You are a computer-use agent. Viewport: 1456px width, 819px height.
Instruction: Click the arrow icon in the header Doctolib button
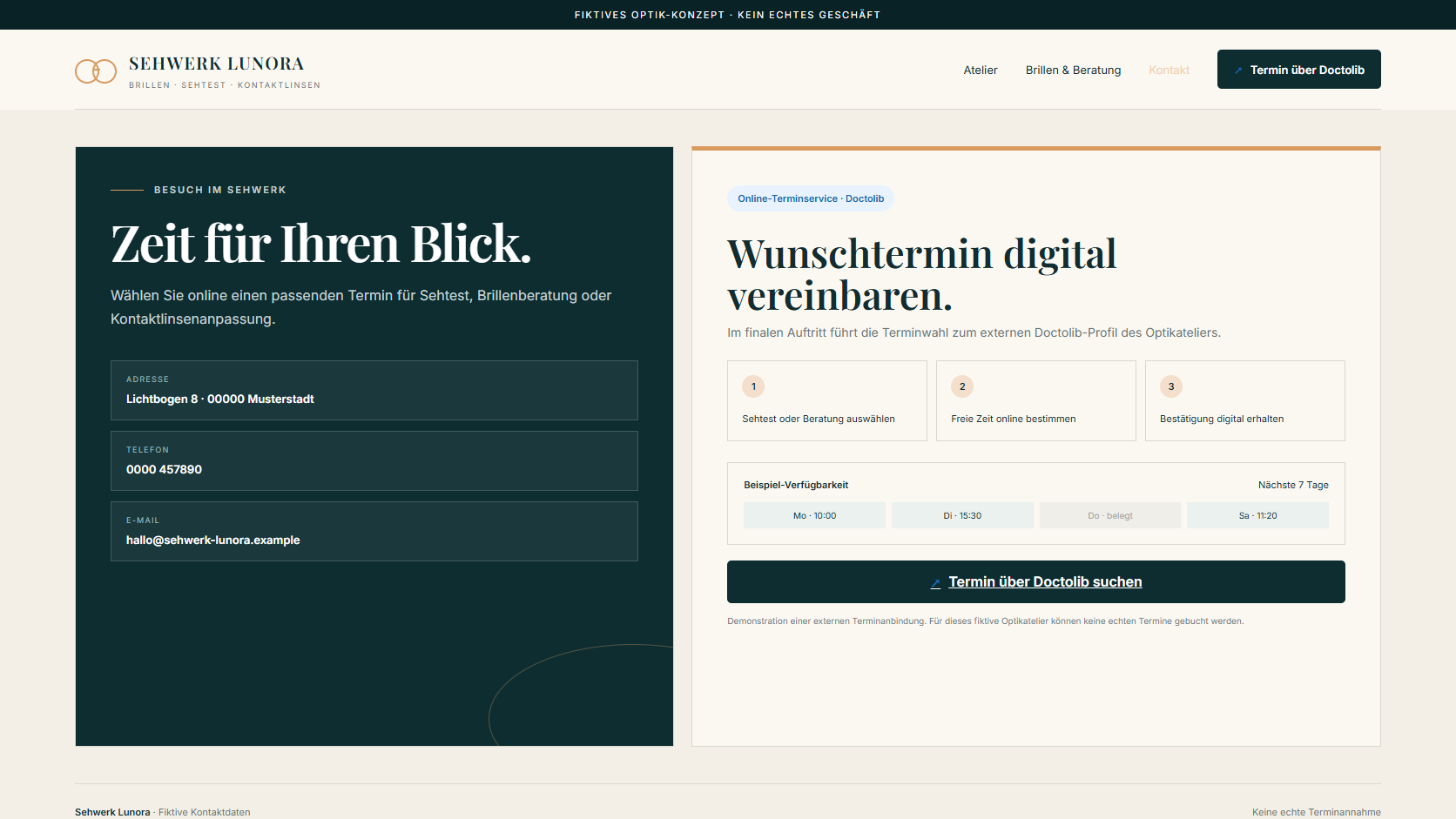(x=1238, y=70)
